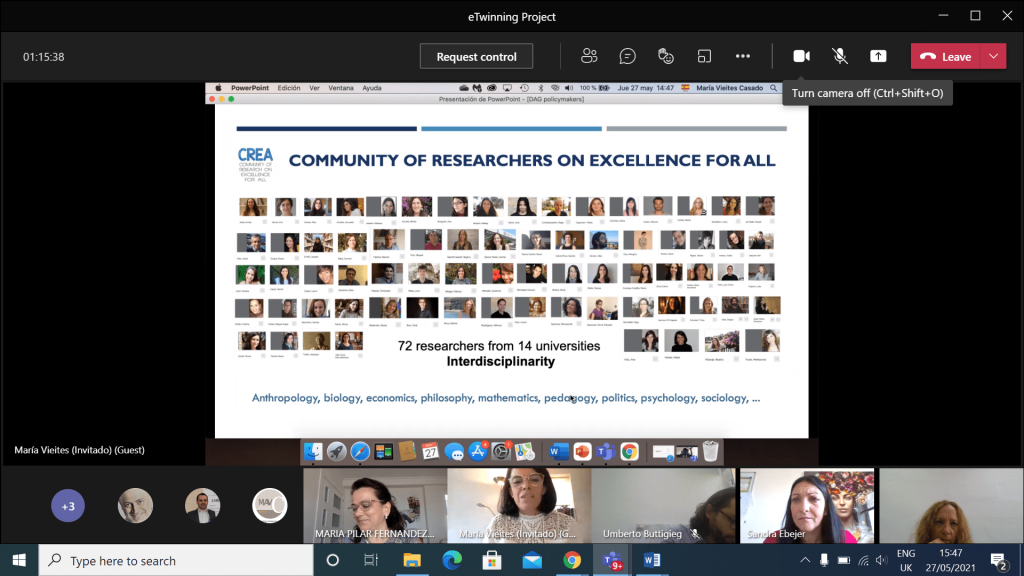
Task: Click the Request control button
Action: click(476, 57)
